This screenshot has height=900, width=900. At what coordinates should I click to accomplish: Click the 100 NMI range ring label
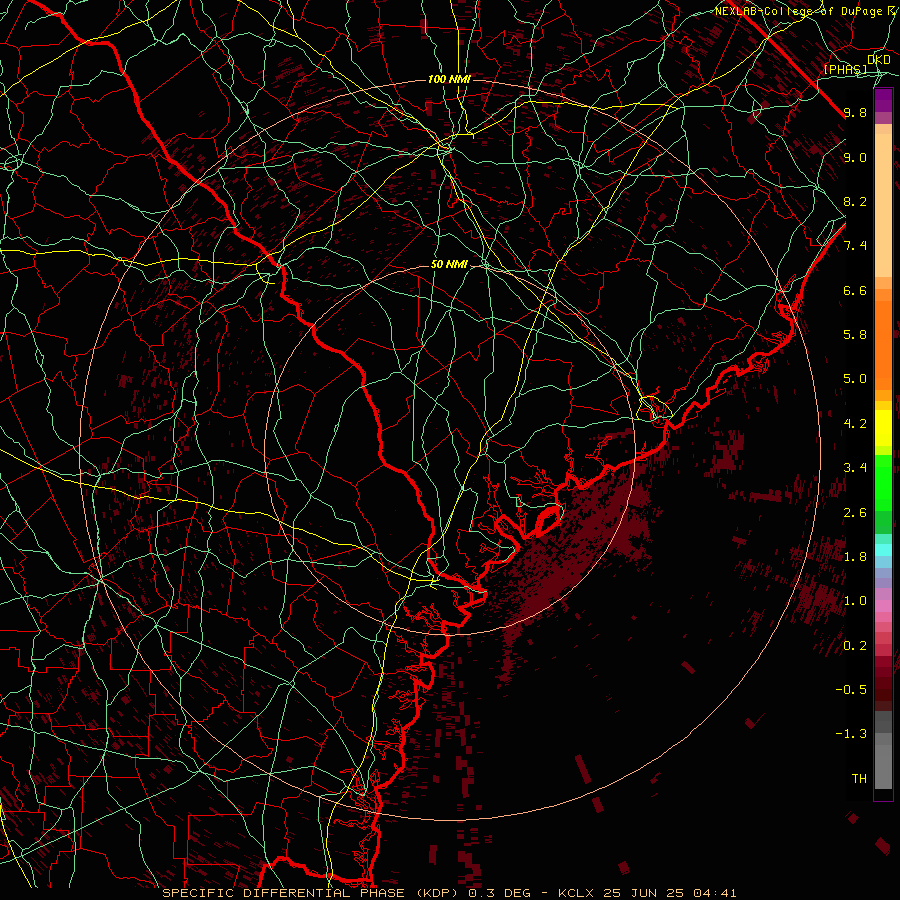pos(449,79)
